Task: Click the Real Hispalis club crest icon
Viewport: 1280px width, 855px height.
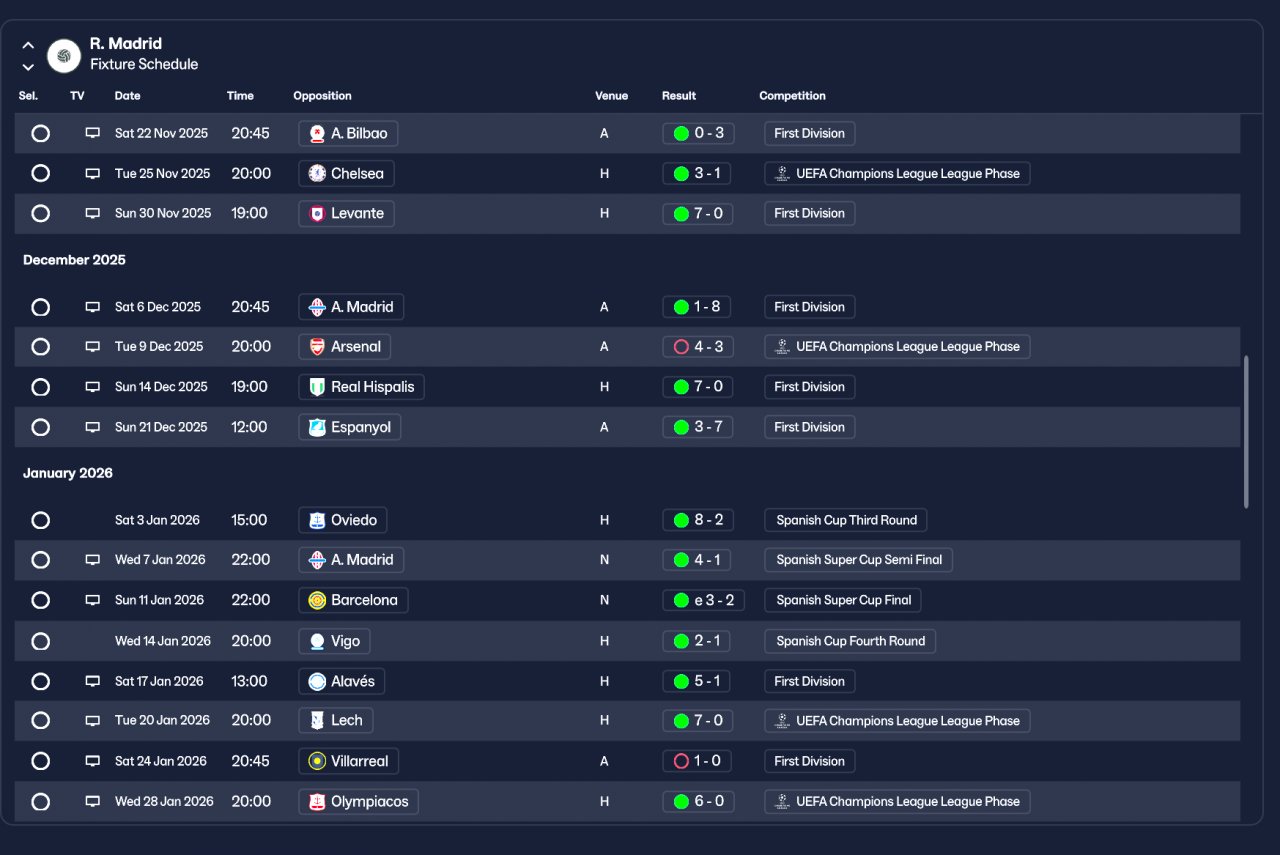Action: pyautogui.click(x=317, y=387)
